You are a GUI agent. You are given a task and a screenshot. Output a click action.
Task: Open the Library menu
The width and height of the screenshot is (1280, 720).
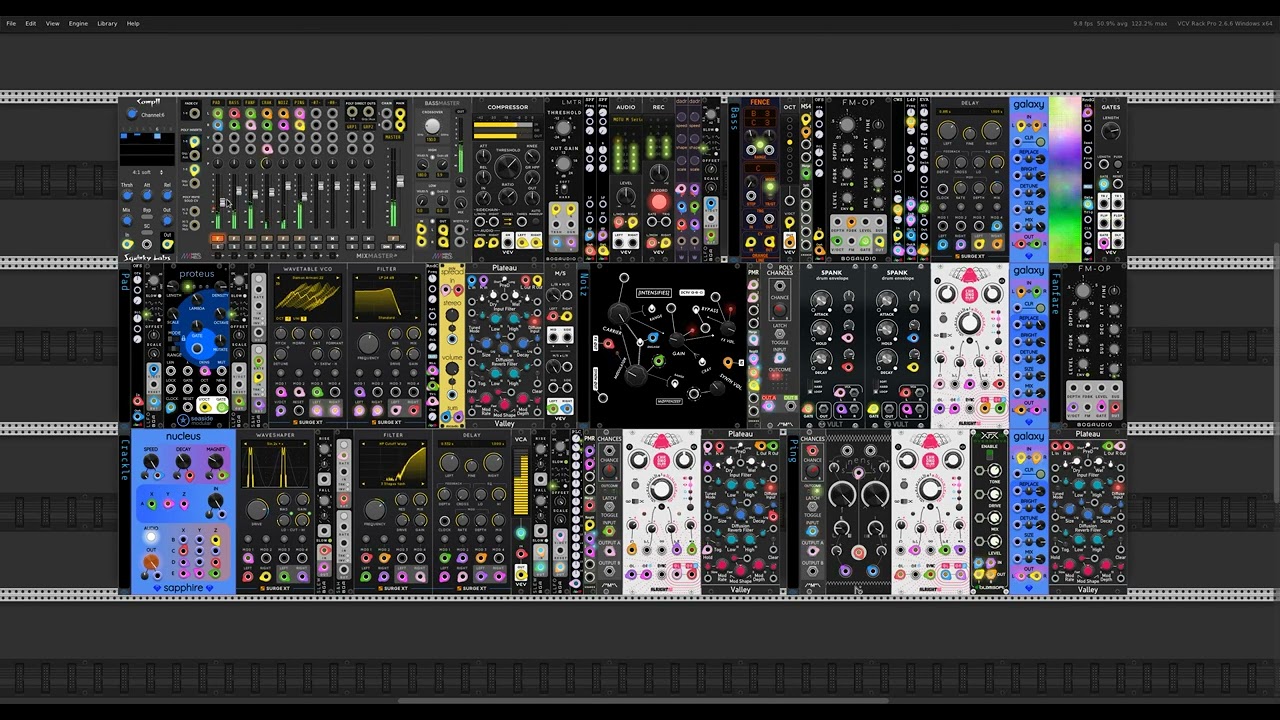tap(107, 23)
